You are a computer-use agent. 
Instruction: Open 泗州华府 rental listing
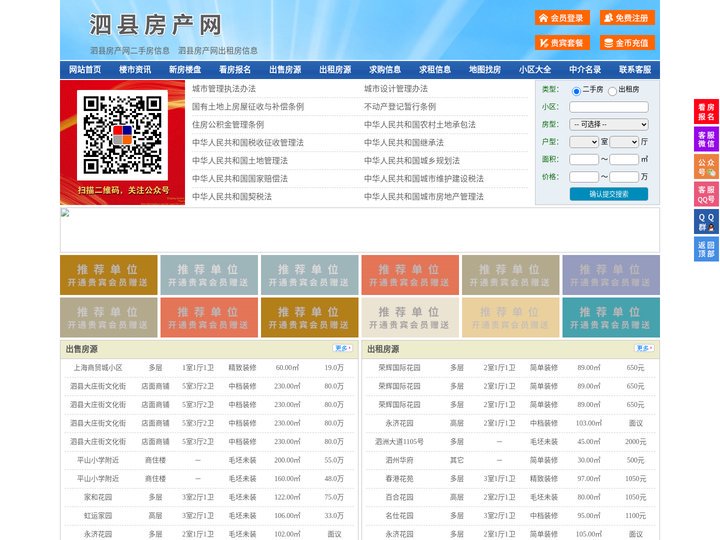click(399, 460)
